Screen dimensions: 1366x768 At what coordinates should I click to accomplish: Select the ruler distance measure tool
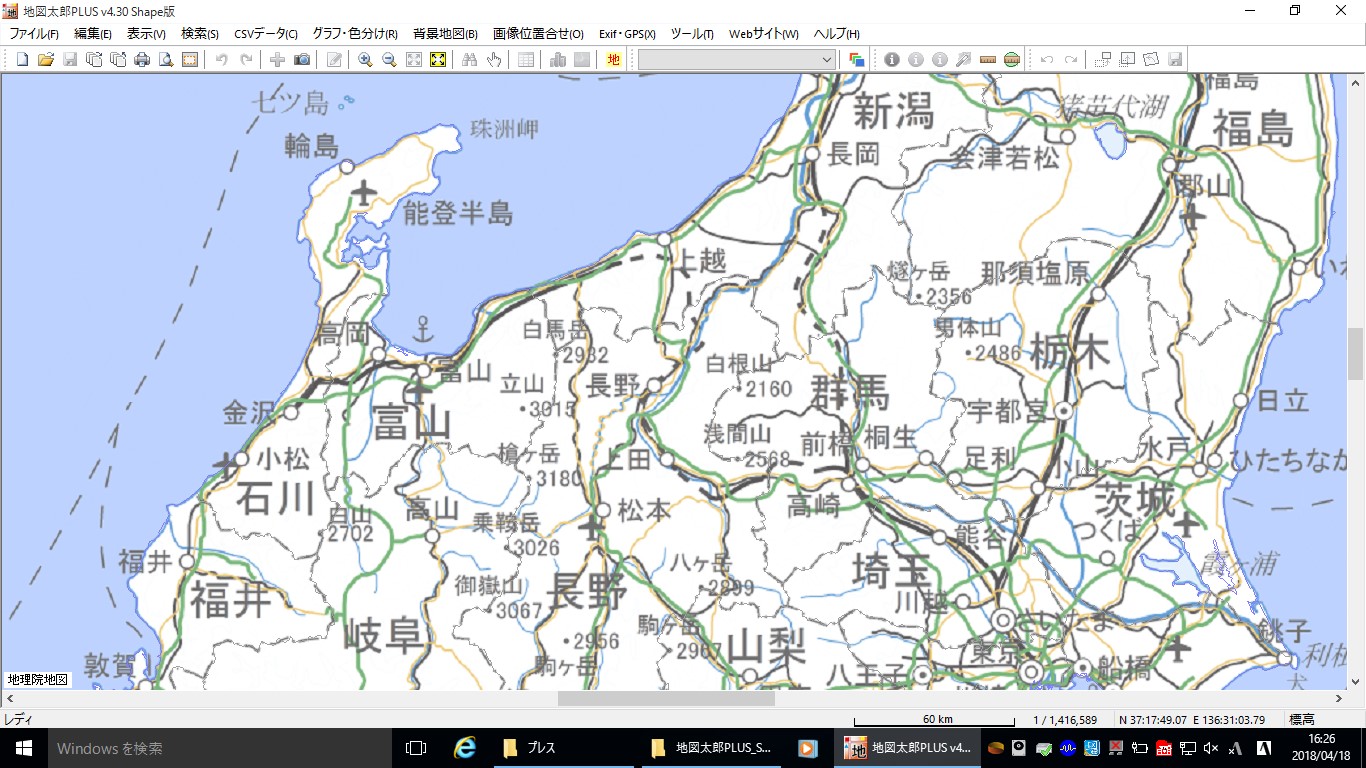tap(988, 60)
